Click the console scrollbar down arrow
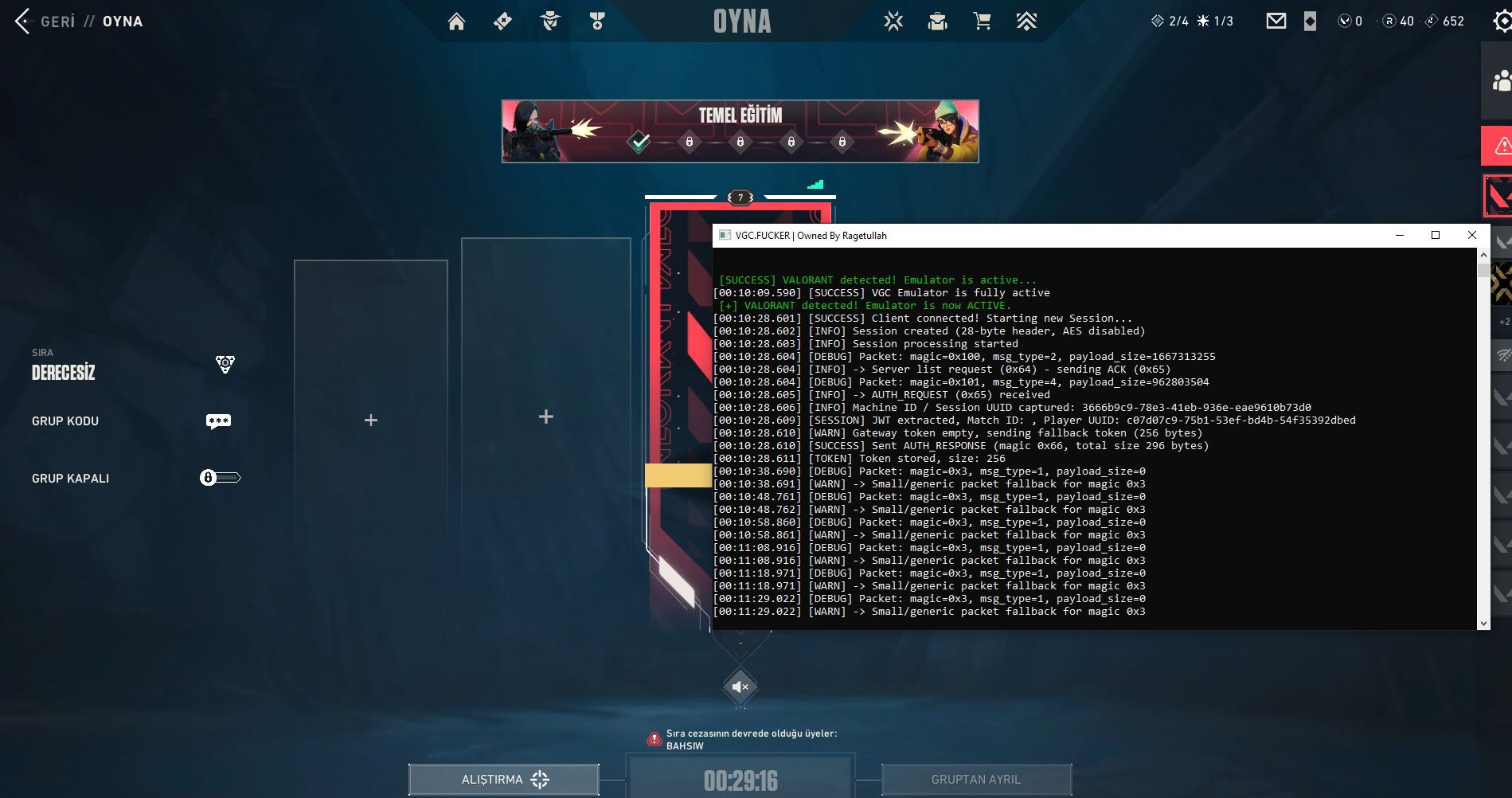This screenshot has height=798, width=1512. tap(1483, 623)
